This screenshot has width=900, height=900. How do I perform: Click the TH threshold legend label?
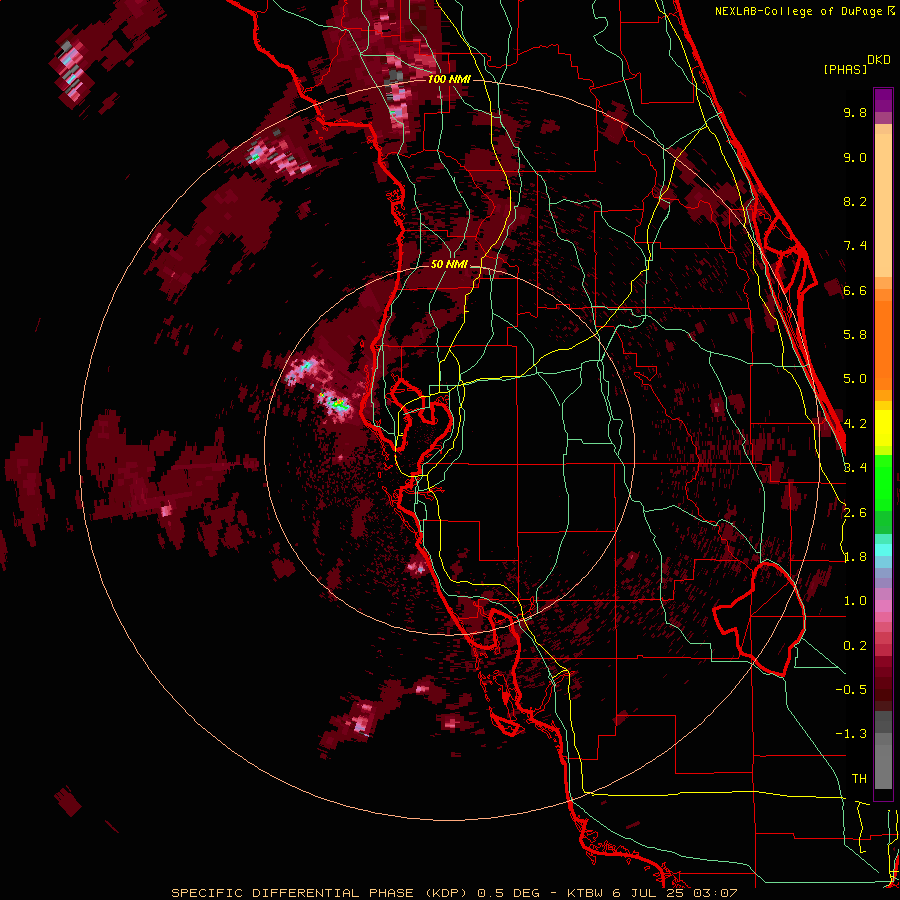[x=859, y=778]
